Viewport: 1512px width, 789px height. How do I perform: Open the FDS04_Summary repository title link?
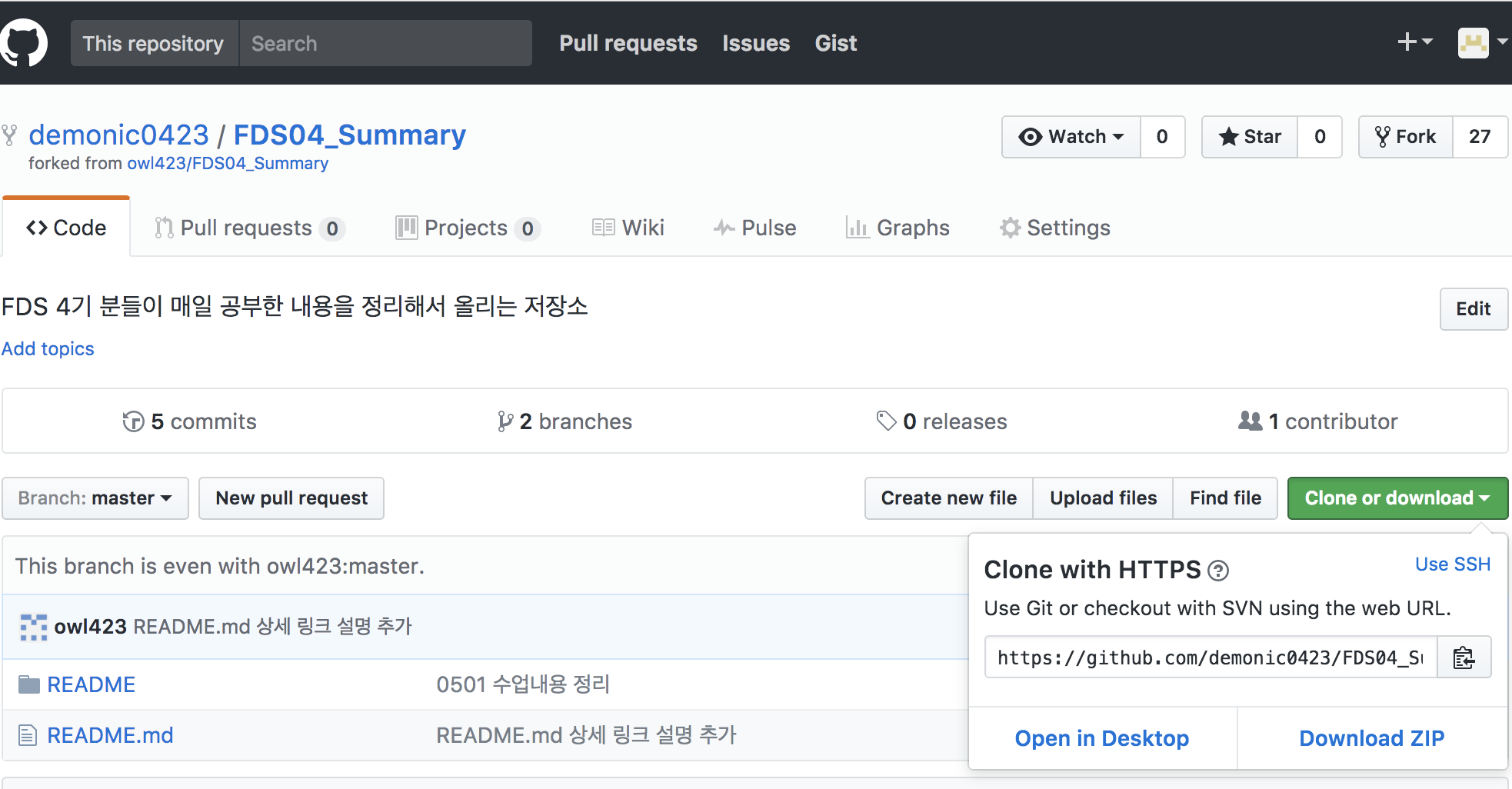(x=350, y=135)
